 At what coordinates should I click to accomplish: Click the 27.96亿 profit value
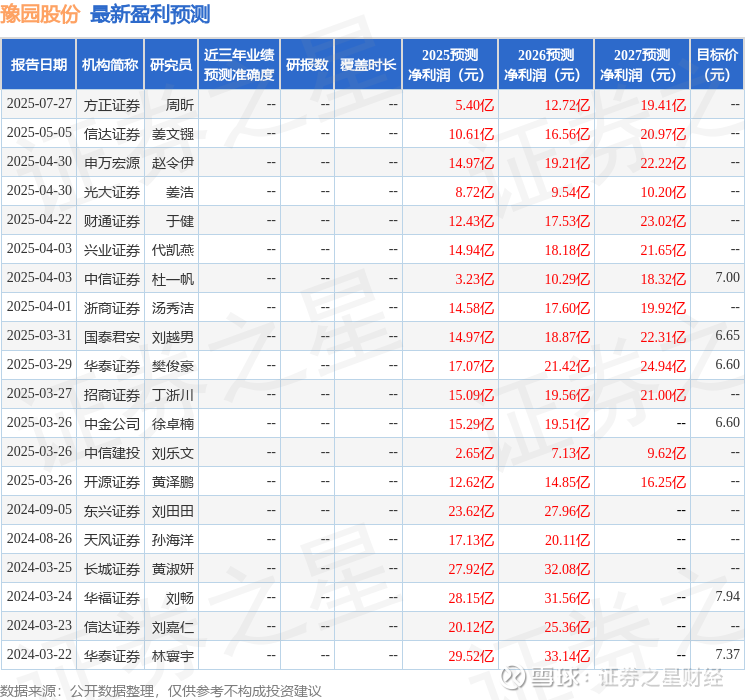coord(567,511)
